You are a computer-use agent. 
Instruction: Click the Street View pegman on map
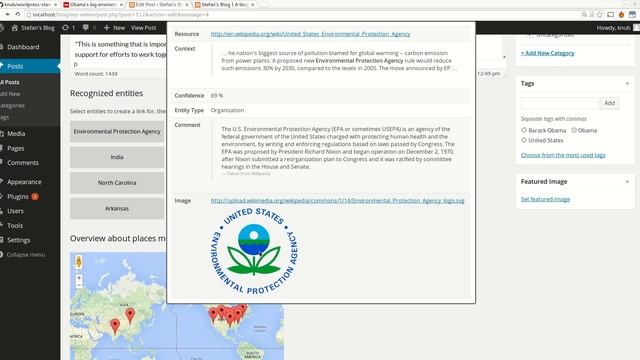click(x=79, y=262)
